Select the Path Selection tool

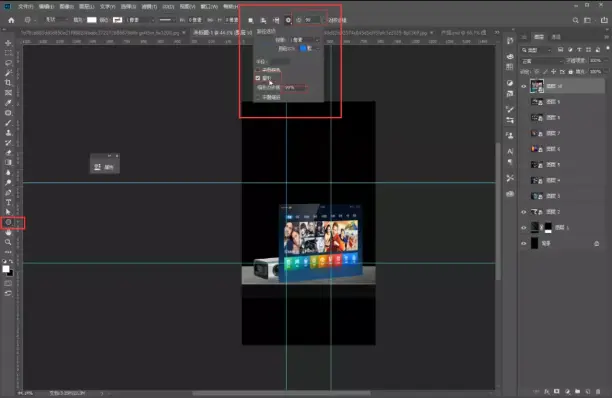[x=8, y=212]
